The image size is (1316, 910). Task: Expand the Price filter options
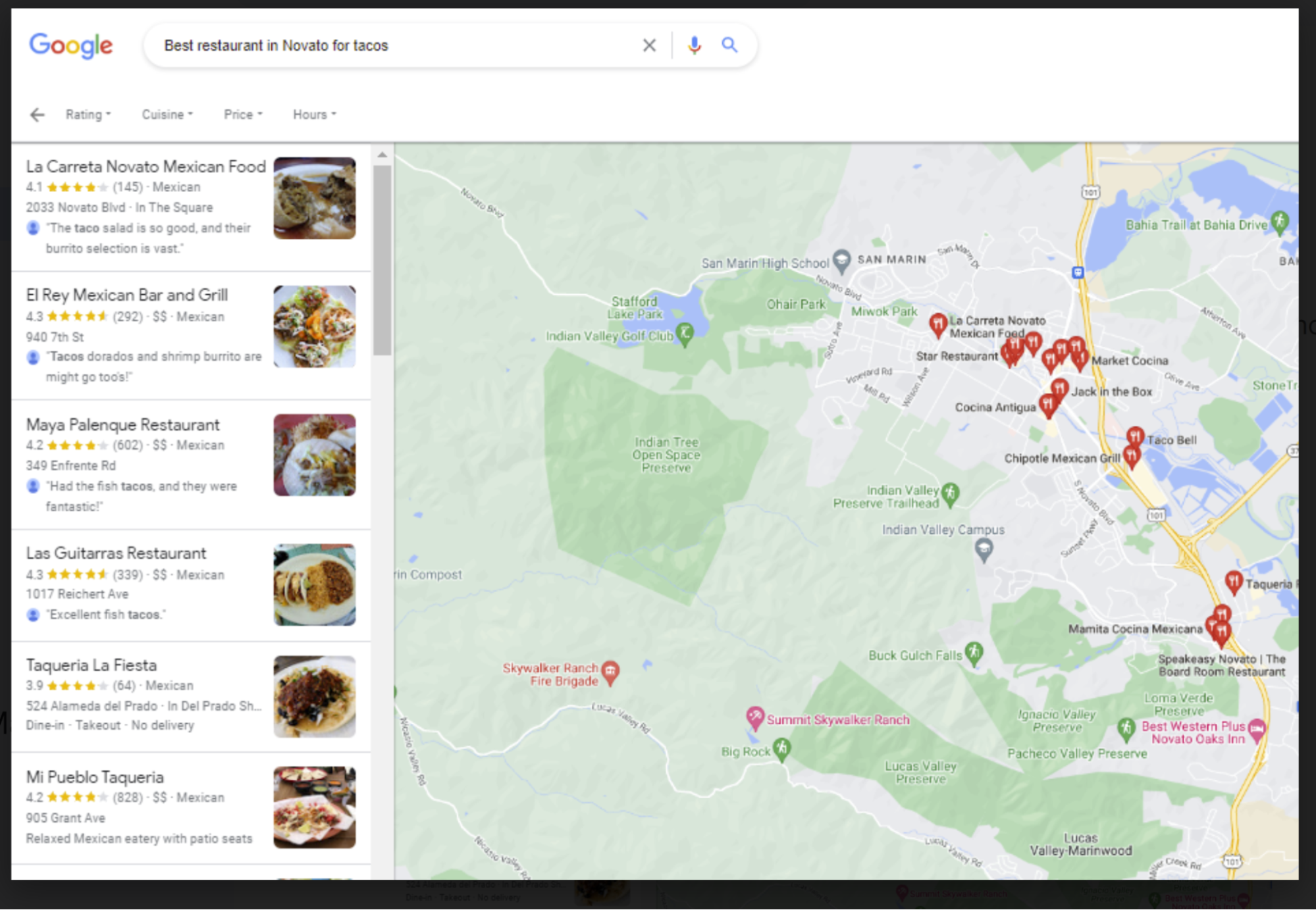coord(242,114)
